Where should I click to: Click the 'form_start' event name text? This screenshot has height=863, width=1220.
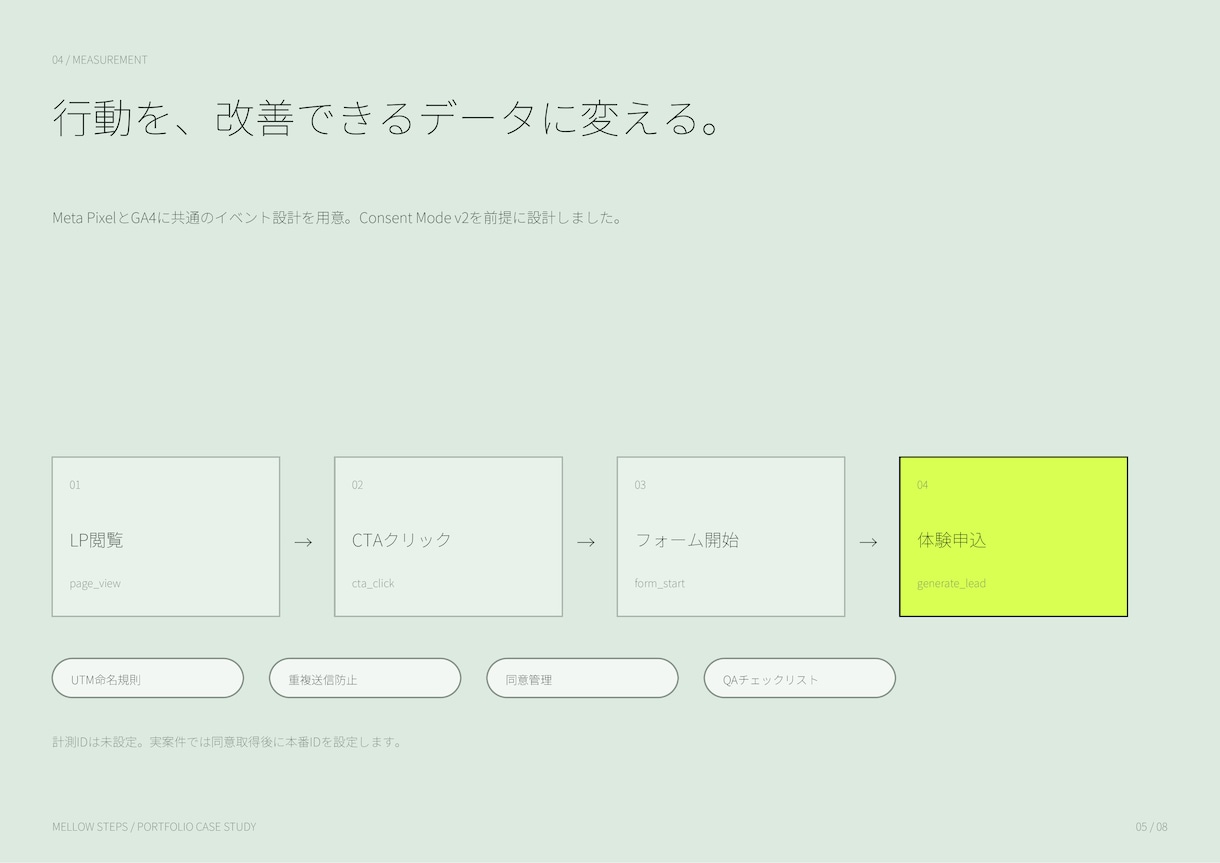tap(660, 584)
